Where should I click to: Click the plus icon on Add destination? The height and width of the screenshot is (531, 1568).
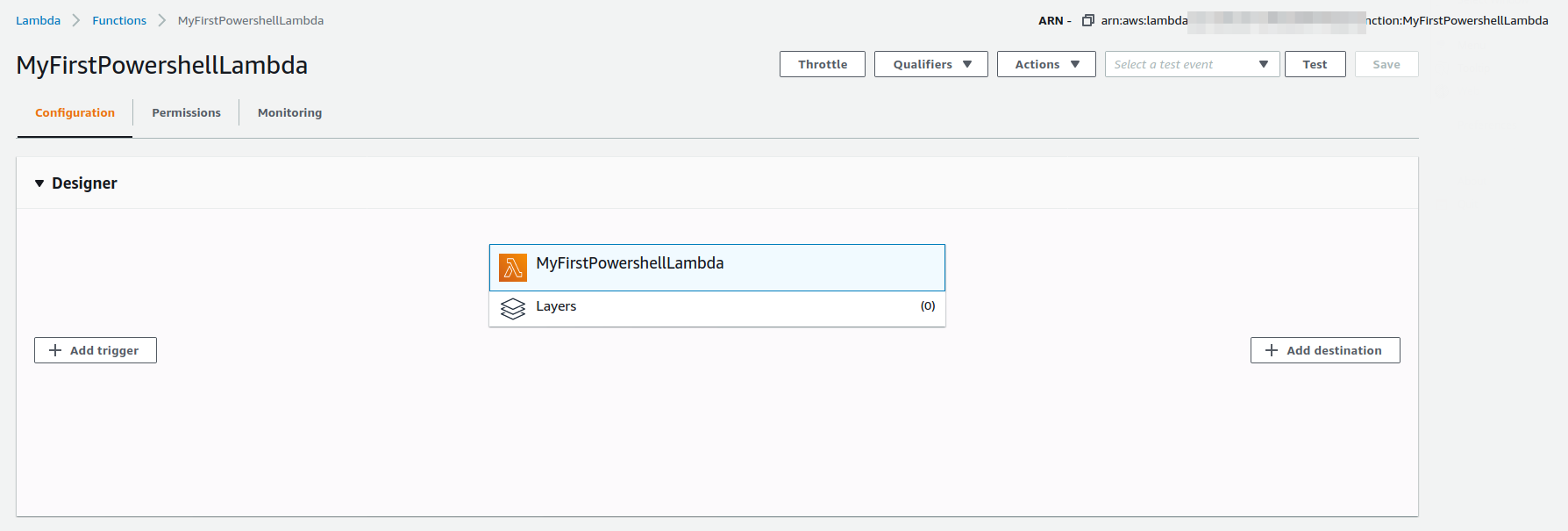(1272, 350)
